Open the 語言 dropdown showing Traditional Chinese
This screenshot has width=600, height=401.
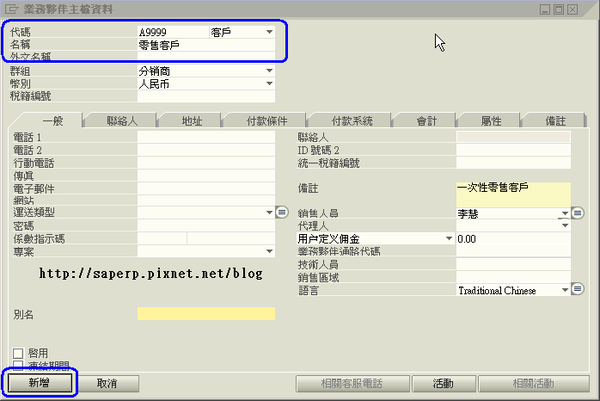[565, 290]
